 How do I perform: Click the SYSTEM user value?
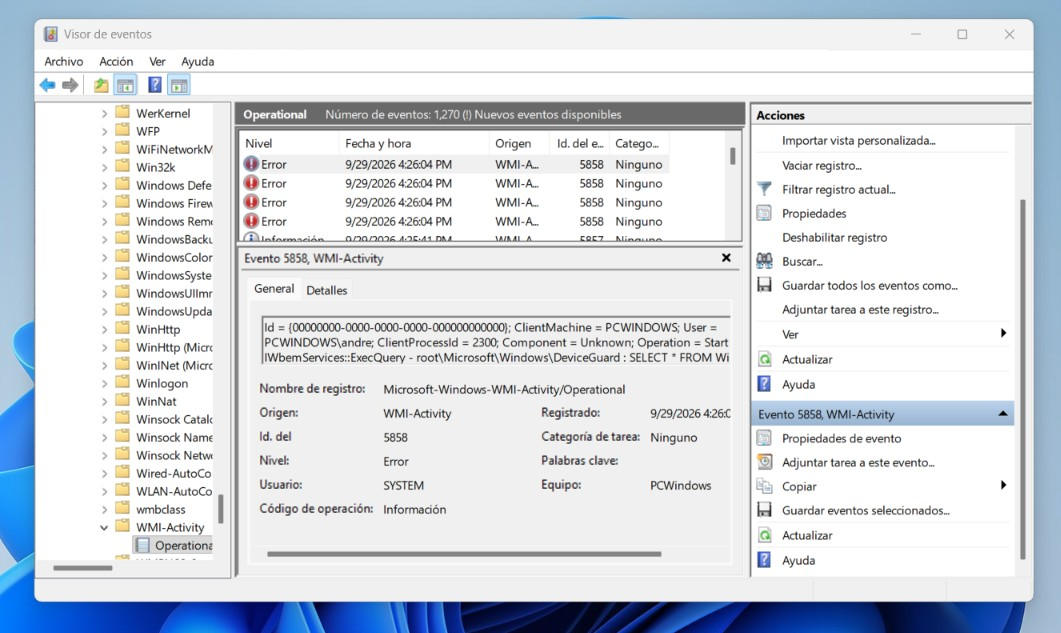[x=403, y=485]
